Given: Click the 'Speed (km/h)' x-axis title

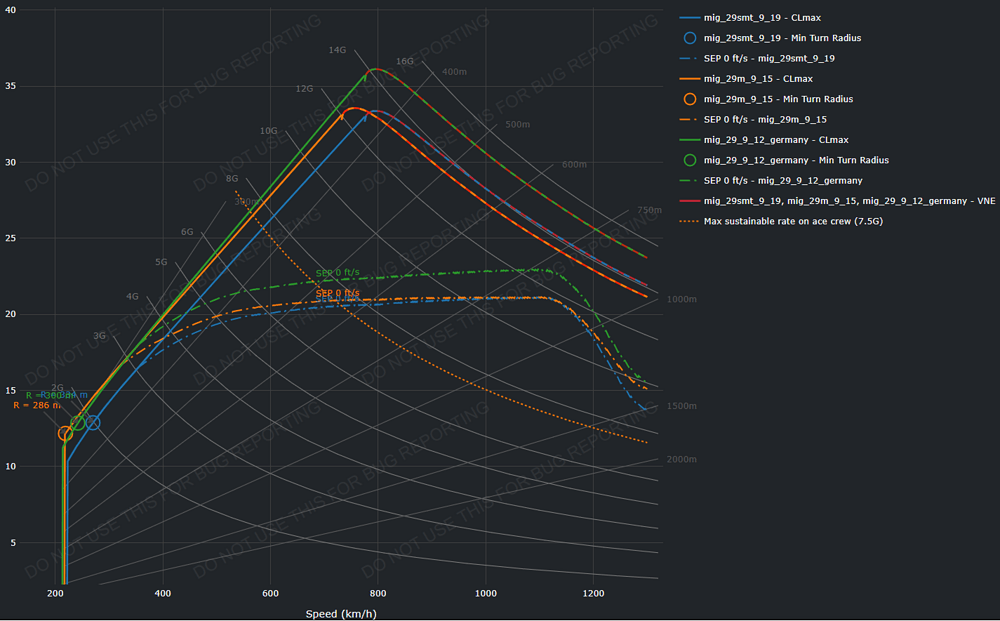Looking at the screenshot, I should click(x=341, y=613).
